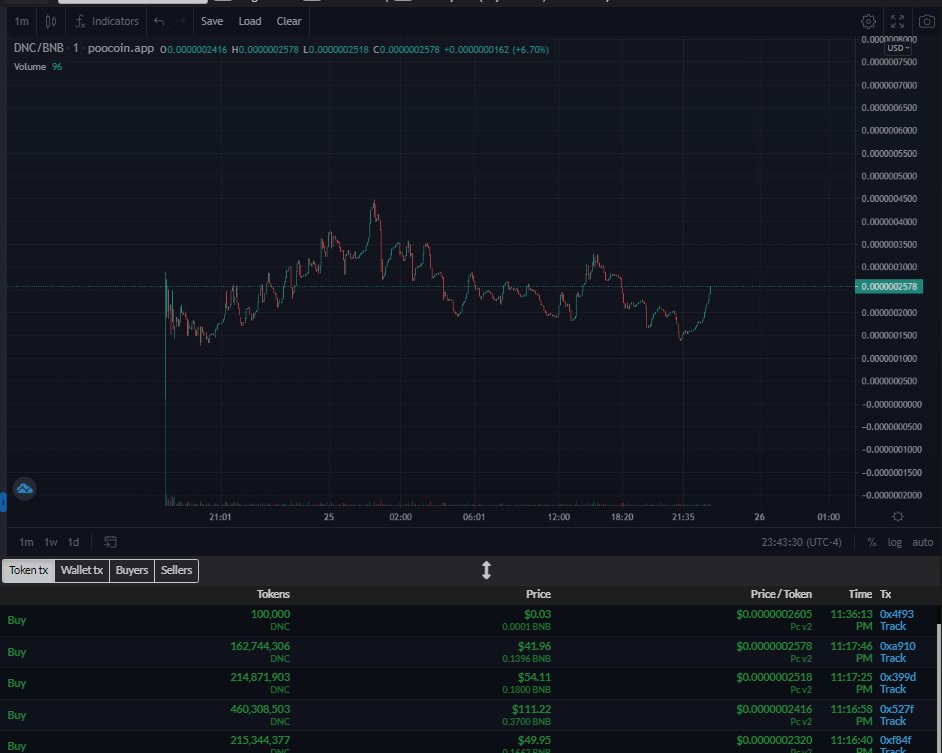Undo last chart action
This screenshot has width=942, height=753.
[x=159, y=22]
